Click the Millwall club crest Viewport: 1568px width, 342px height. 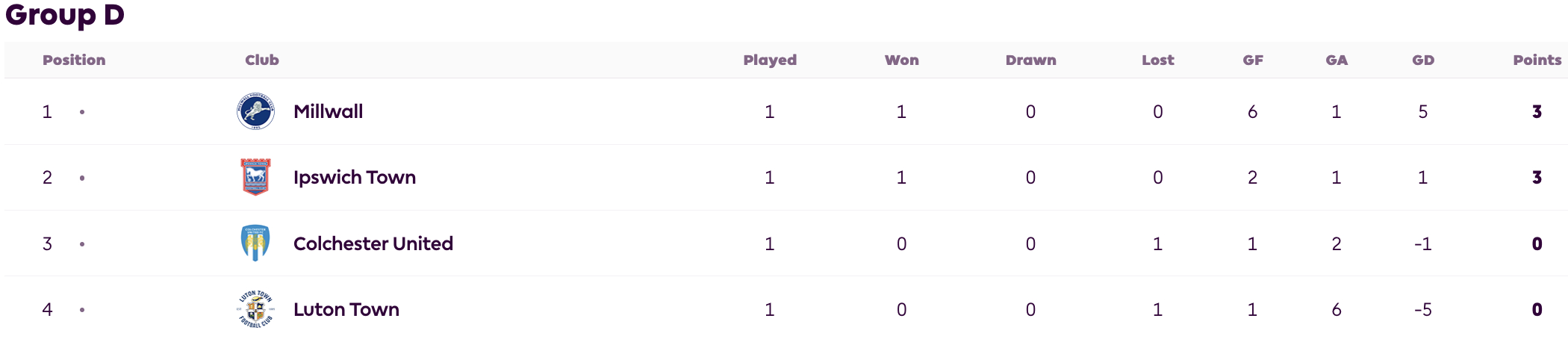click(x=255, y=111)
